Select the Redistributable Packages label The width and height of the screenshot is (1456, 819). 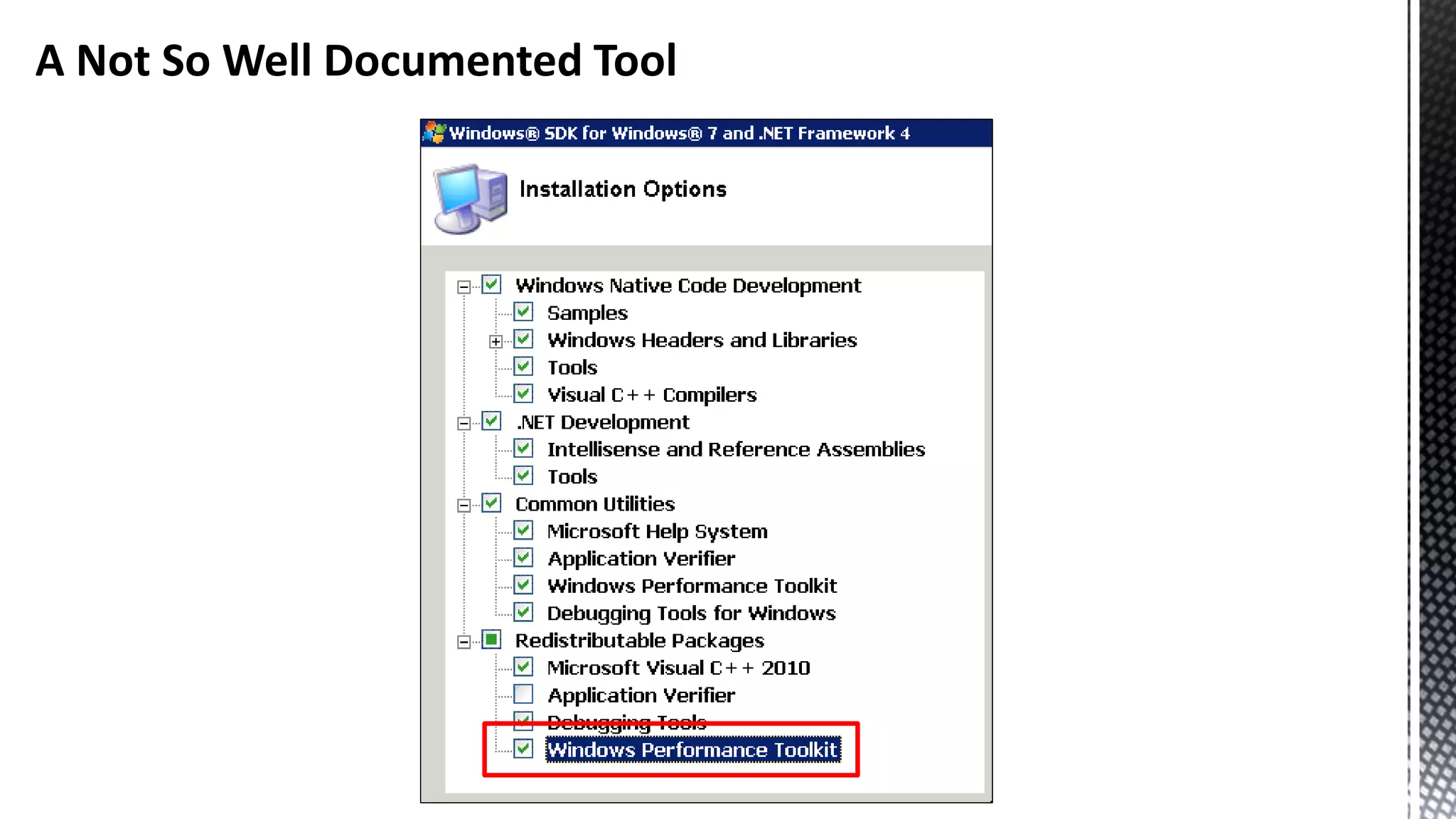[x=640, y=641]
